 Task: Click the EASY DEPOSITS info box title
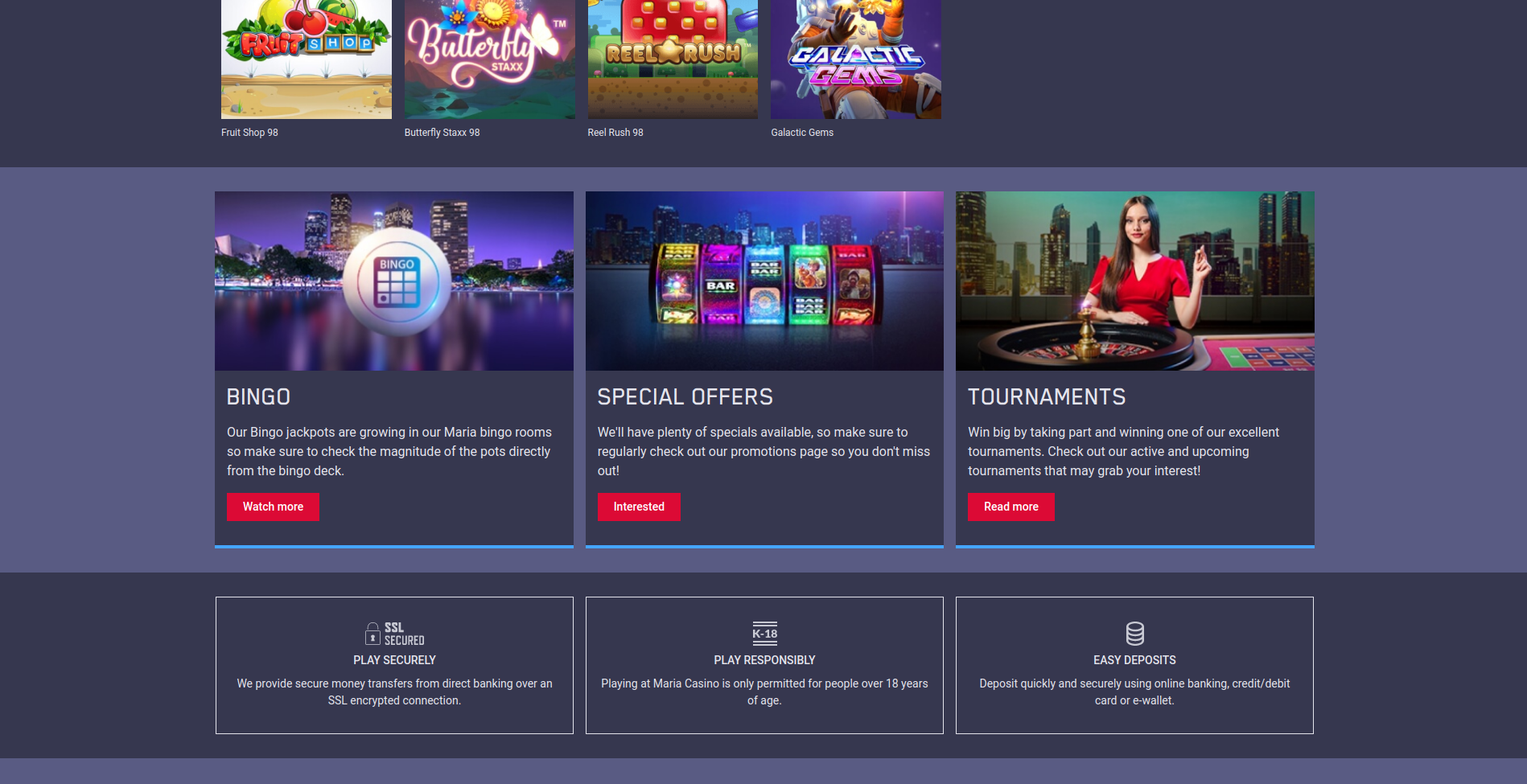(x=1134, y=660)
